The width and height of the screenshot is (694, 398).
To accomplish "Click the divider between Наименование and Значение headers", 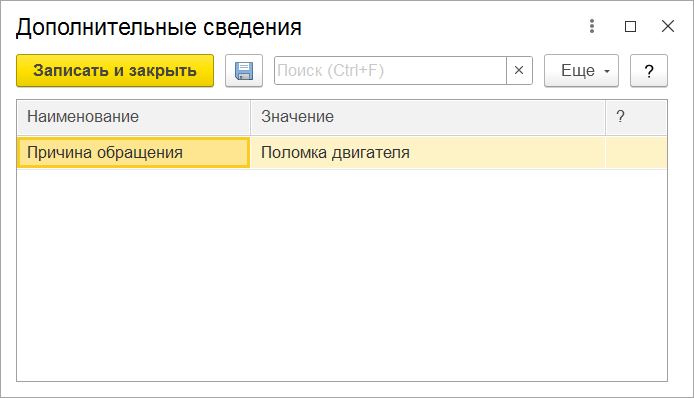I will (251, 117).
